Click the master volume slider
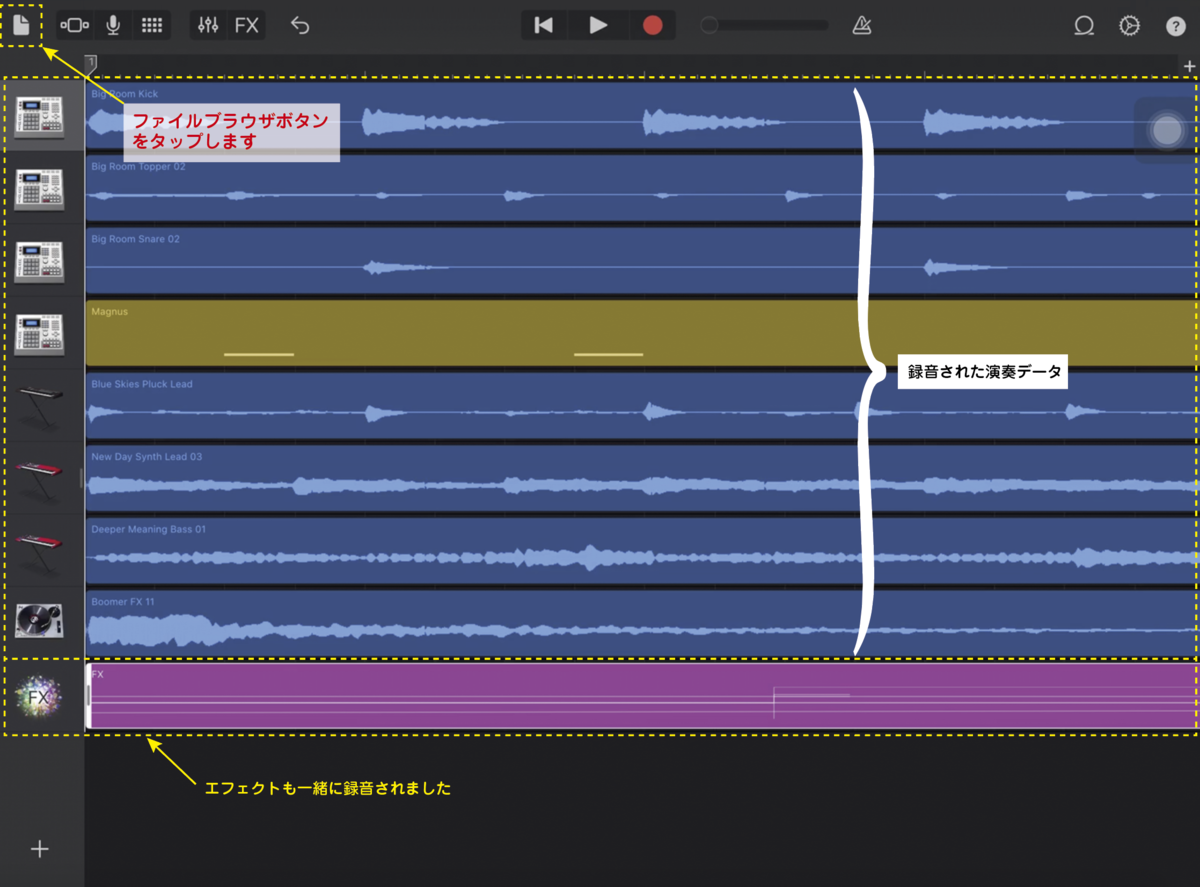The width and height of the screenshot is (1200, 887). click(x=764, y=25)
